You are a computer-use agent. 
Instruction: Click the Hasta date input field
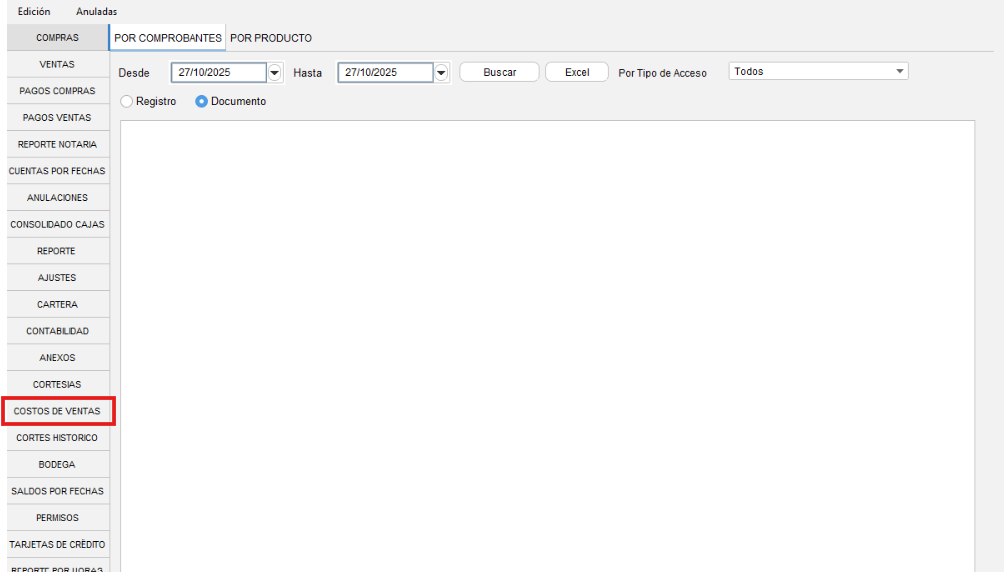(x=384, y=73)
